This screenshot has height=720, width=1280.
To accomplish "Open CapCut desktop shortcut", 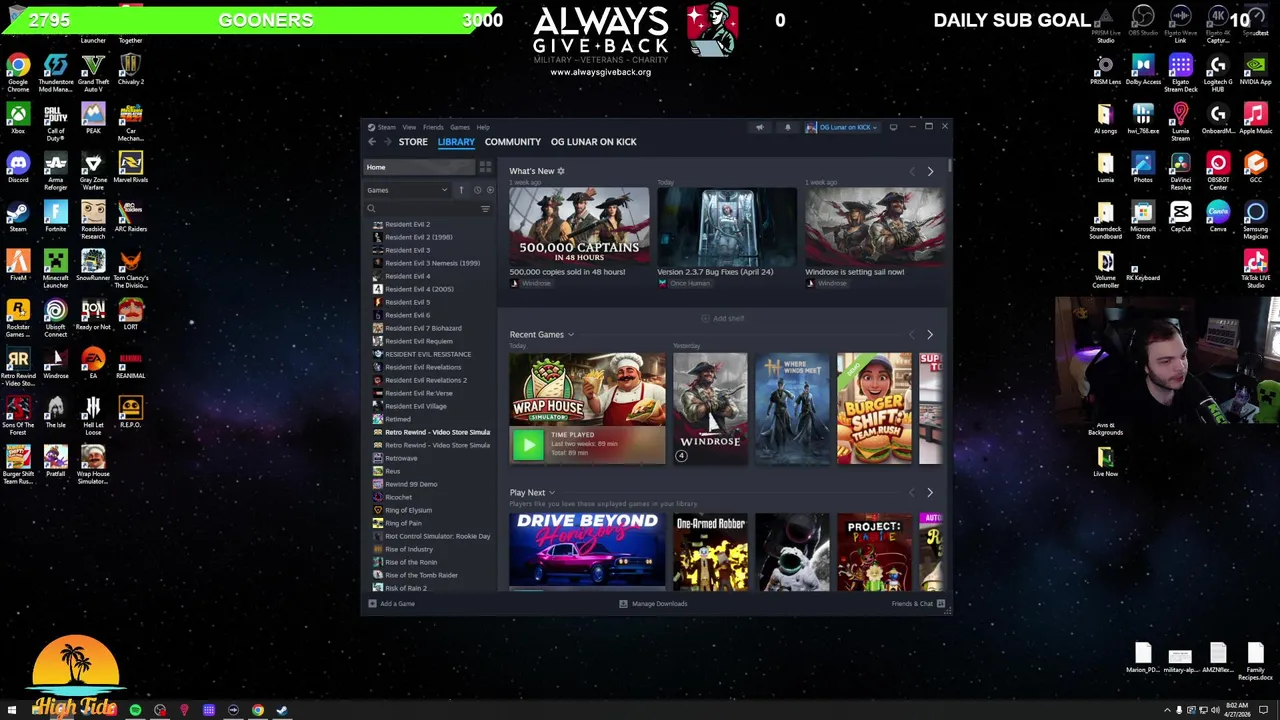I will click(1180, 217).
